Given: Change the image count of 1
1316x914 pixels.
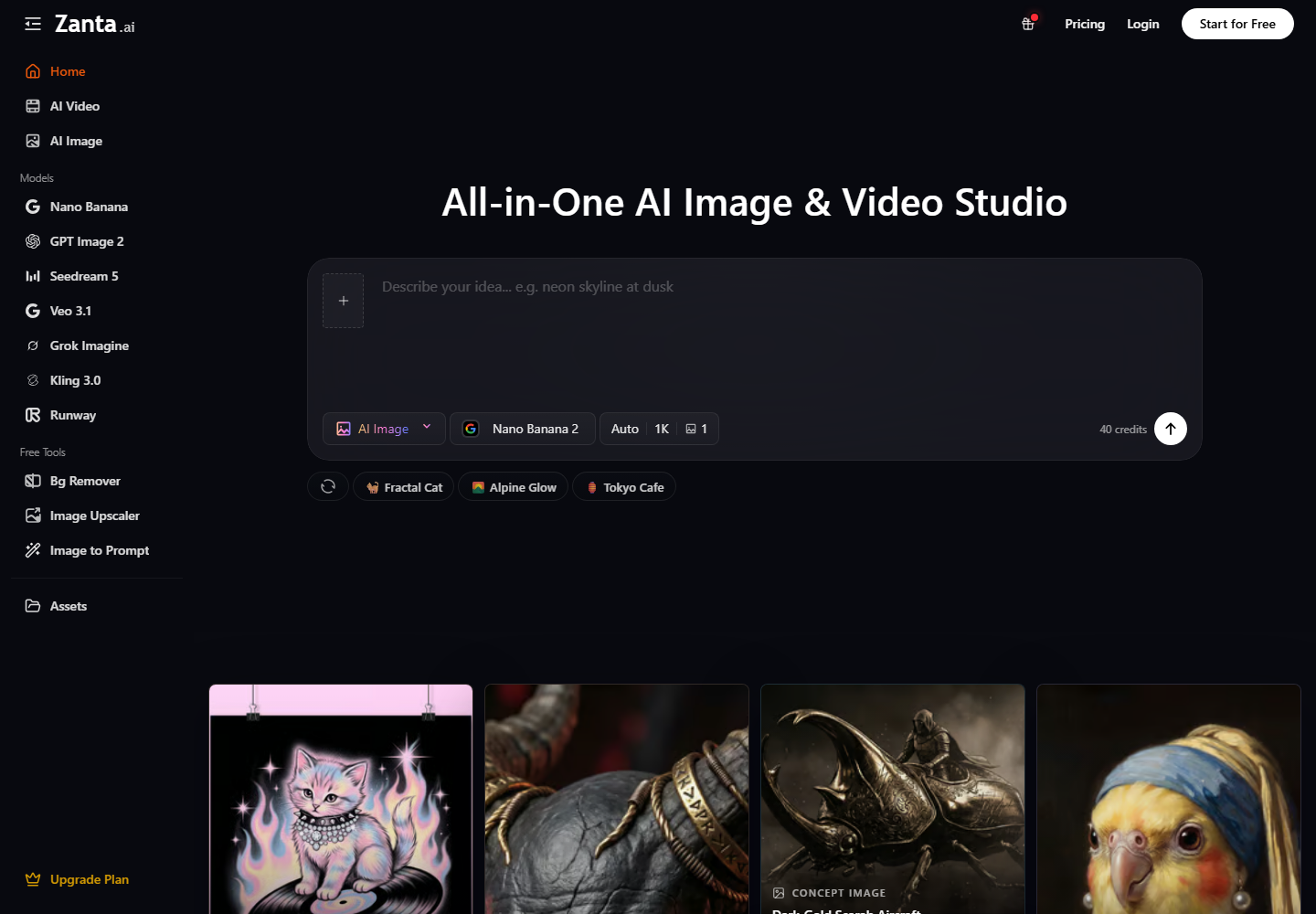Looking at the screenshot, I should coord(697,429).
